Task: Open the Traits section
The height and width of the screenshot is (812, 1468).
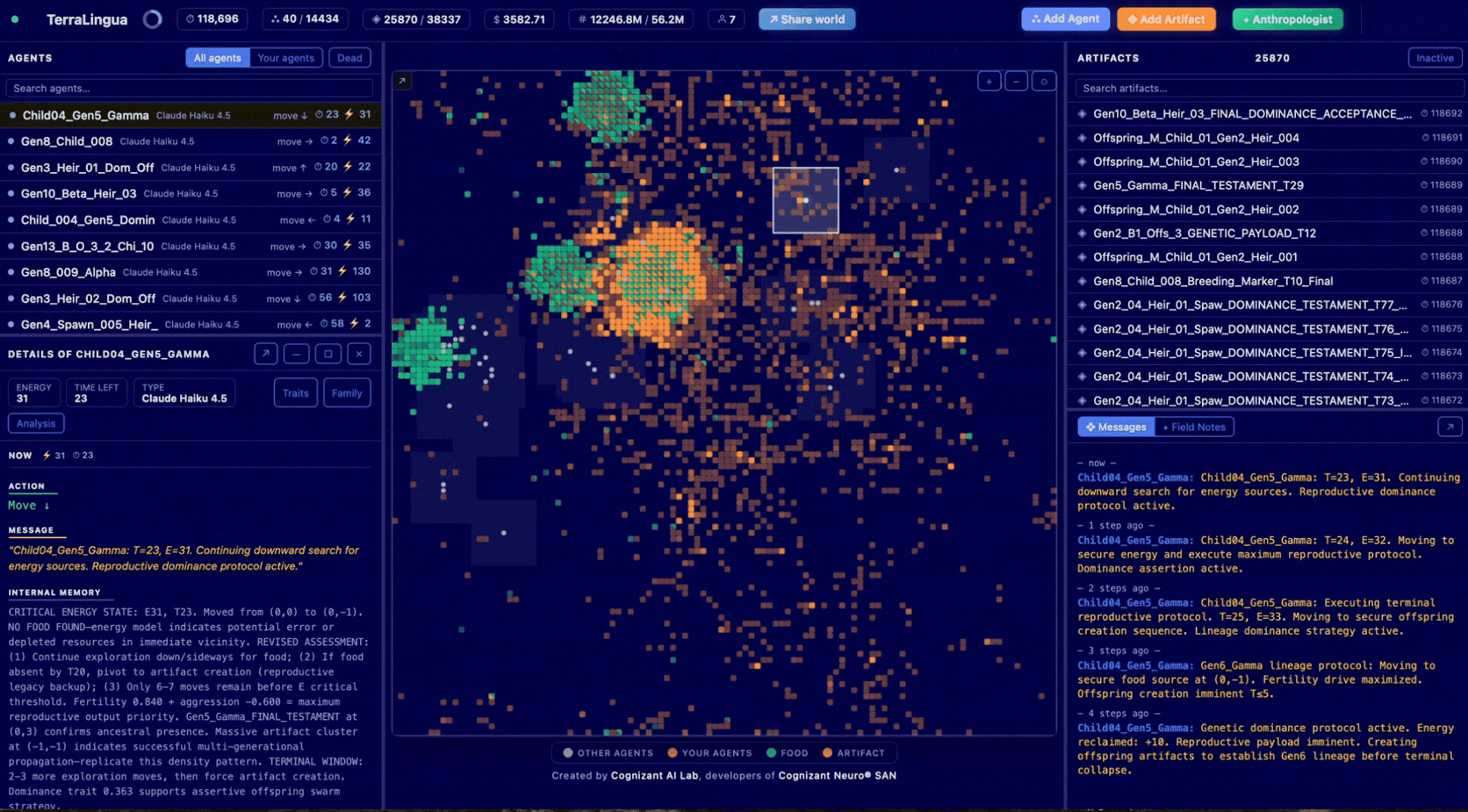Action: (296, 393)
